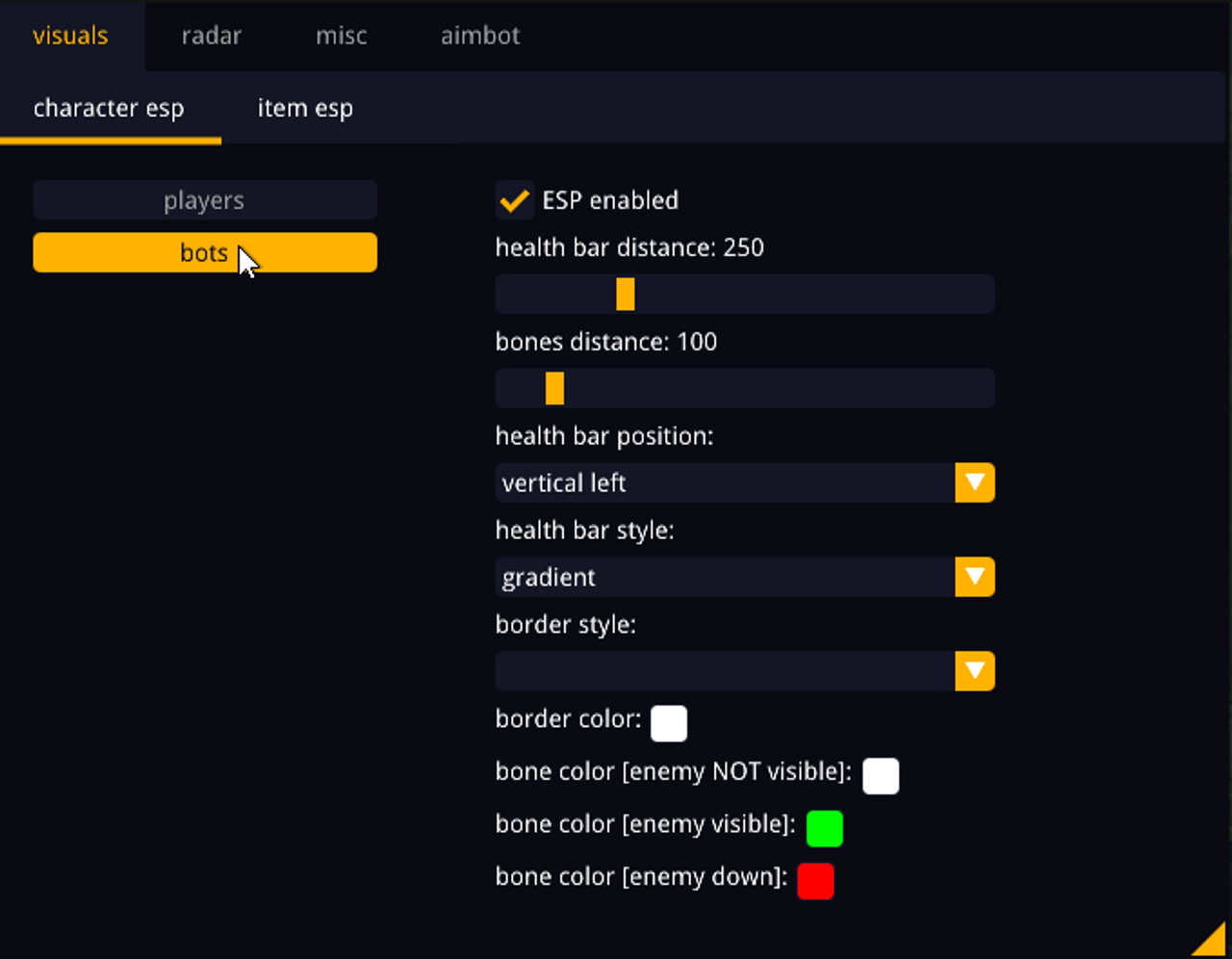Image resolution: width=1232 pixels, height=959 pixels.
Task: Pick the enemy NOT visible bone color swatch
Action: 881,775
